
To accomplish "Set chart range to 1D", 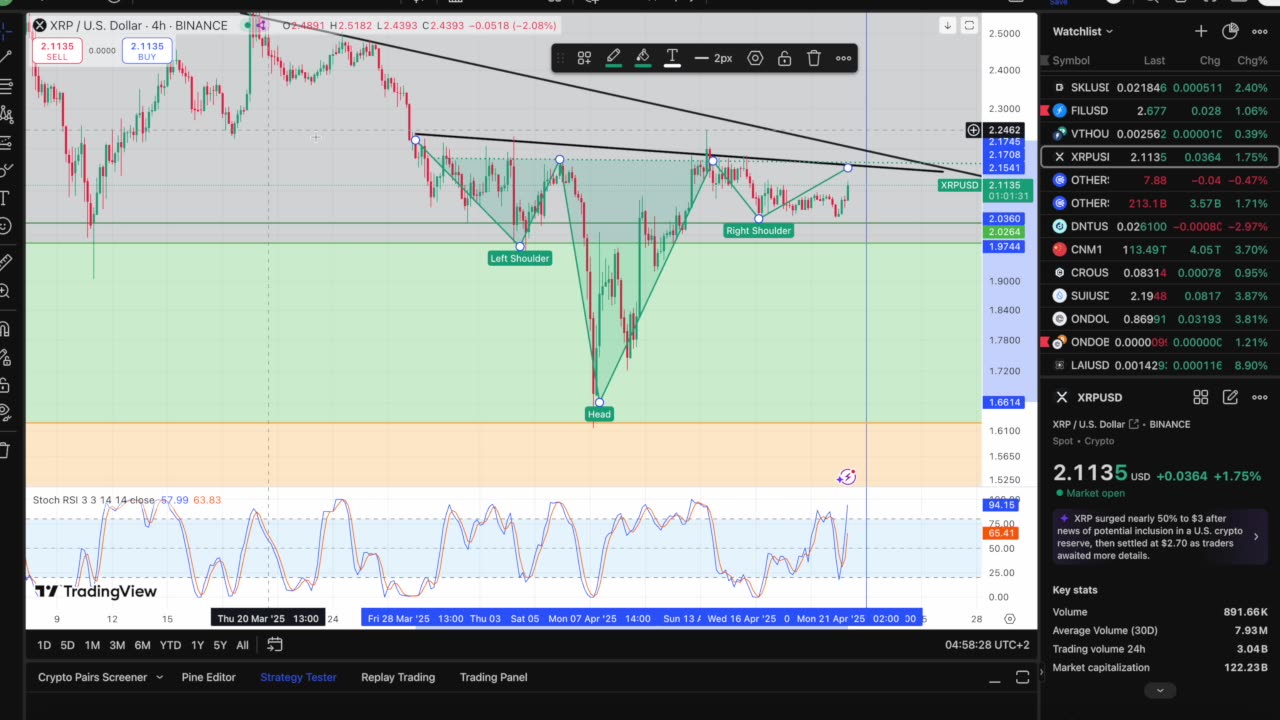I will pyautogui.click(x=44, y=645).
